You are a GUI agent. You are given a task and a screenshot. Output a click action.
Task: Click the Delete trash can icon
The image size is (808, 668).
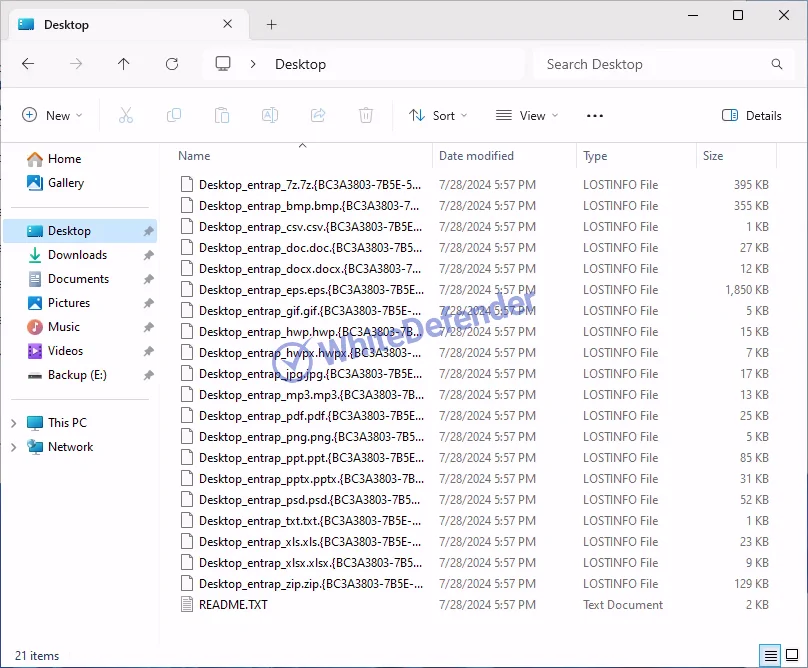[366, 116]
